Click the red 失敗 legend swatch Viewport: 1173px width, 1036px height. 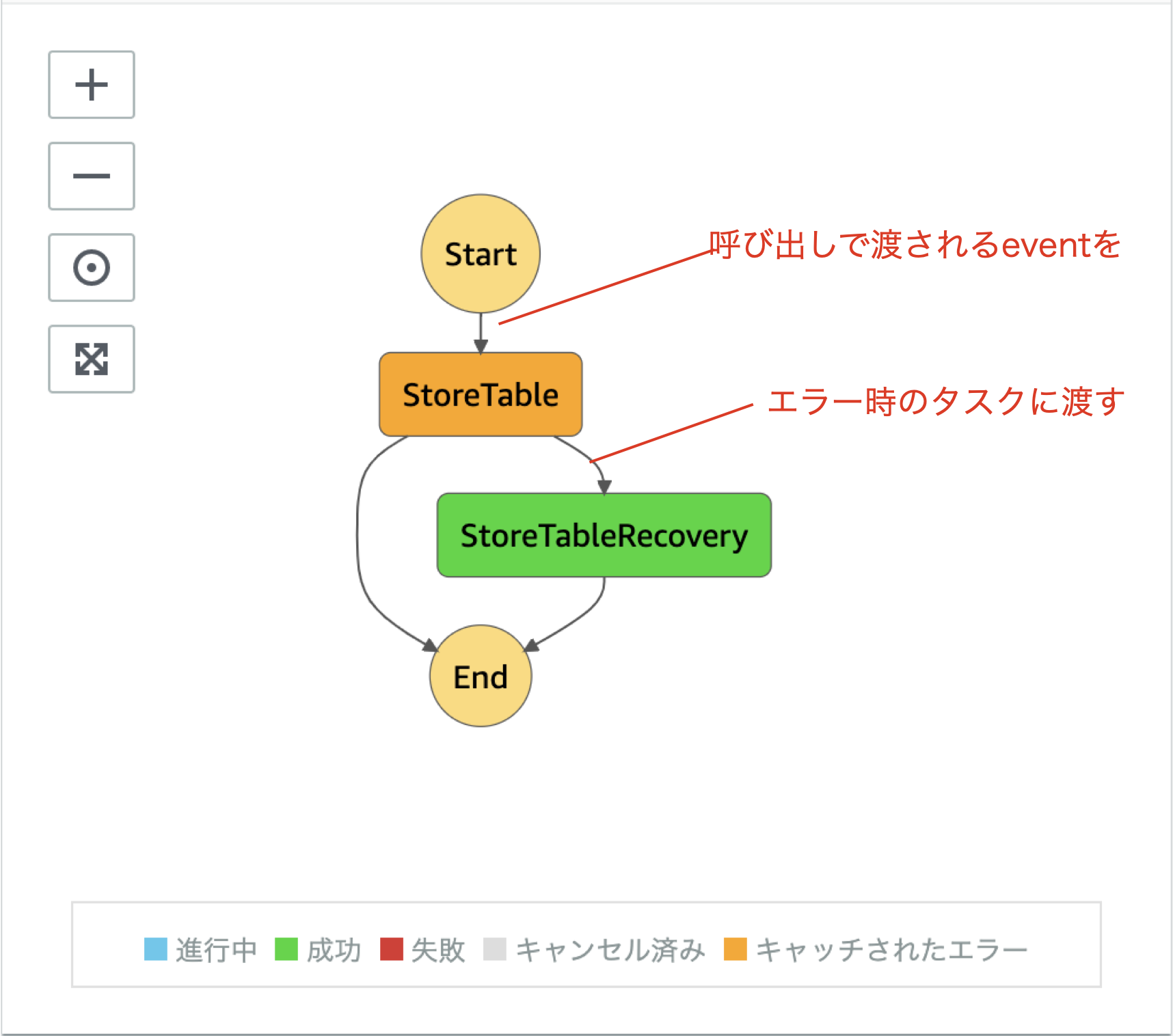point(392,949)
